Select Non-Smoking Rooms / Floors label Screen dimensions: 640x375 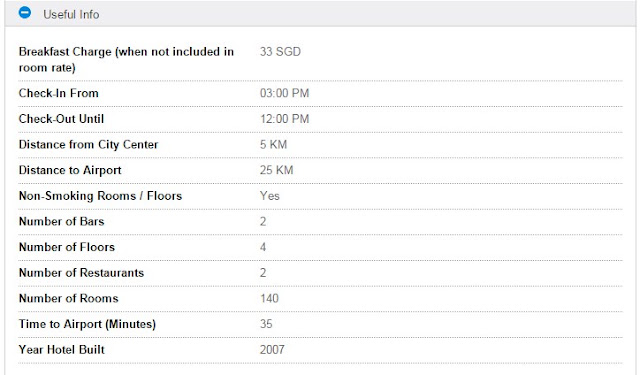click(100, 196)
